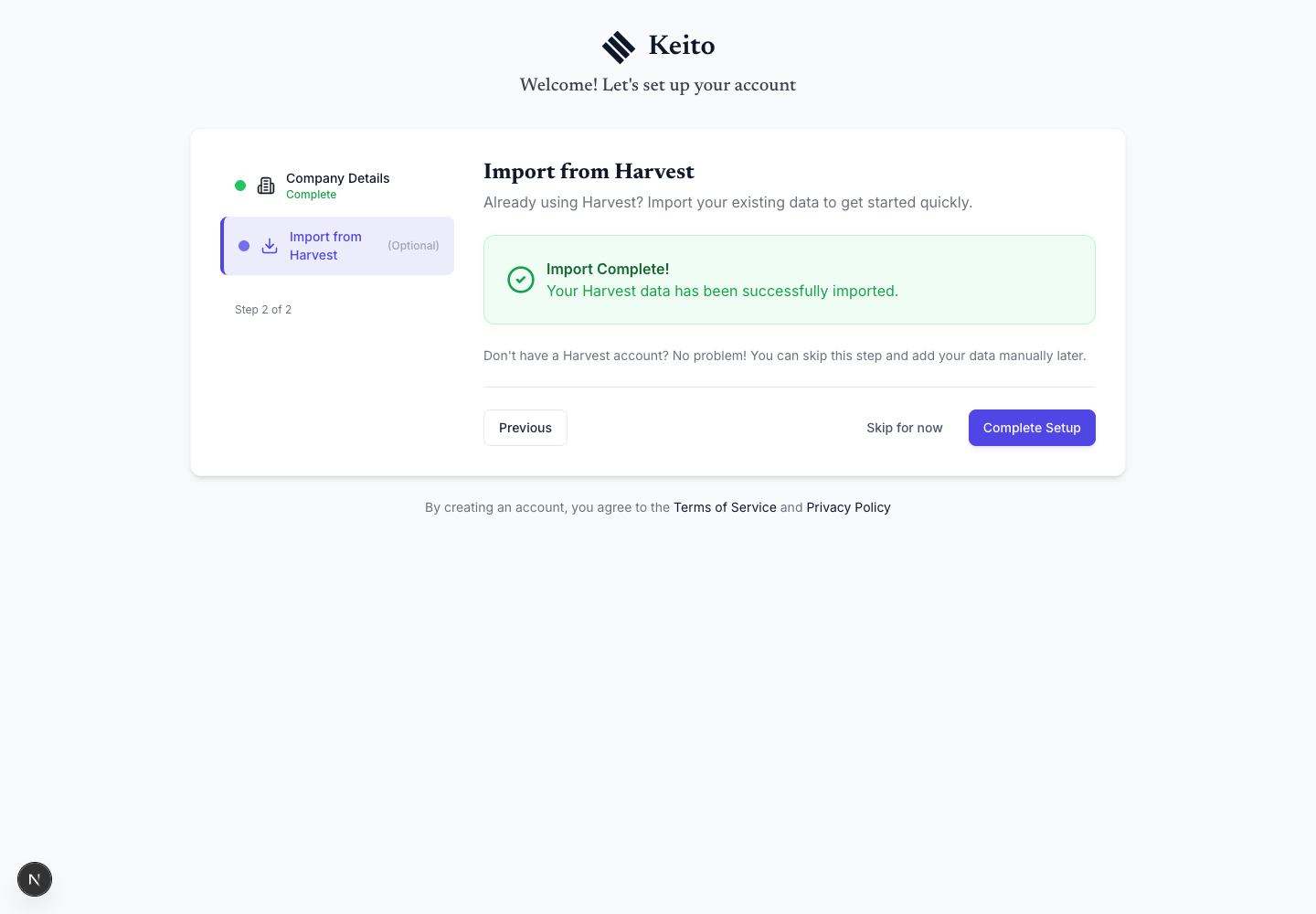Image resolution: width=1316 pixels, height=914 pixels.
Task: Open the Terms of Service link
Action: (x=725, y=507)
